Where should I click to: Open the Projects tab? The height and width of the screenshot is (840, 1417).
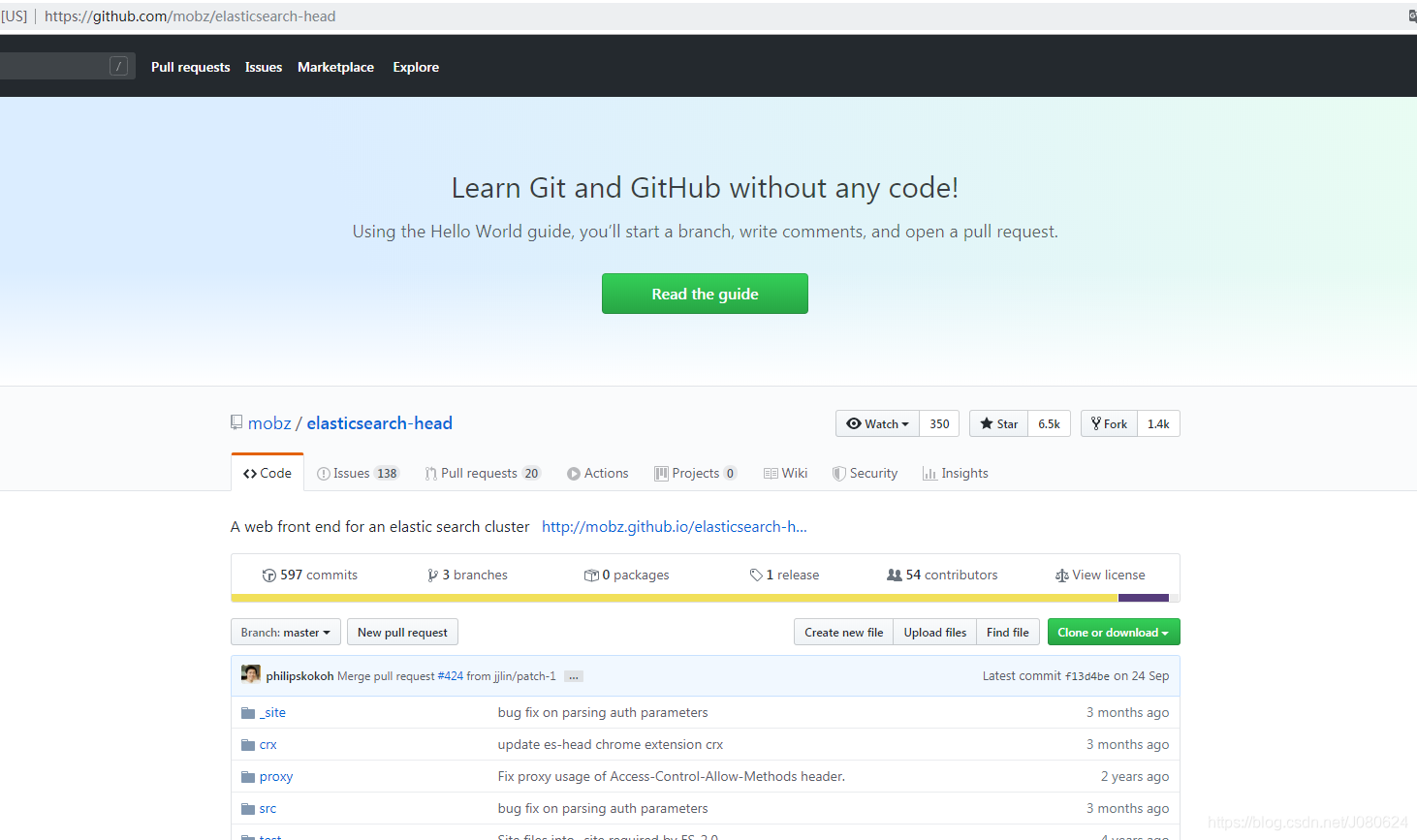pos(696,473)
